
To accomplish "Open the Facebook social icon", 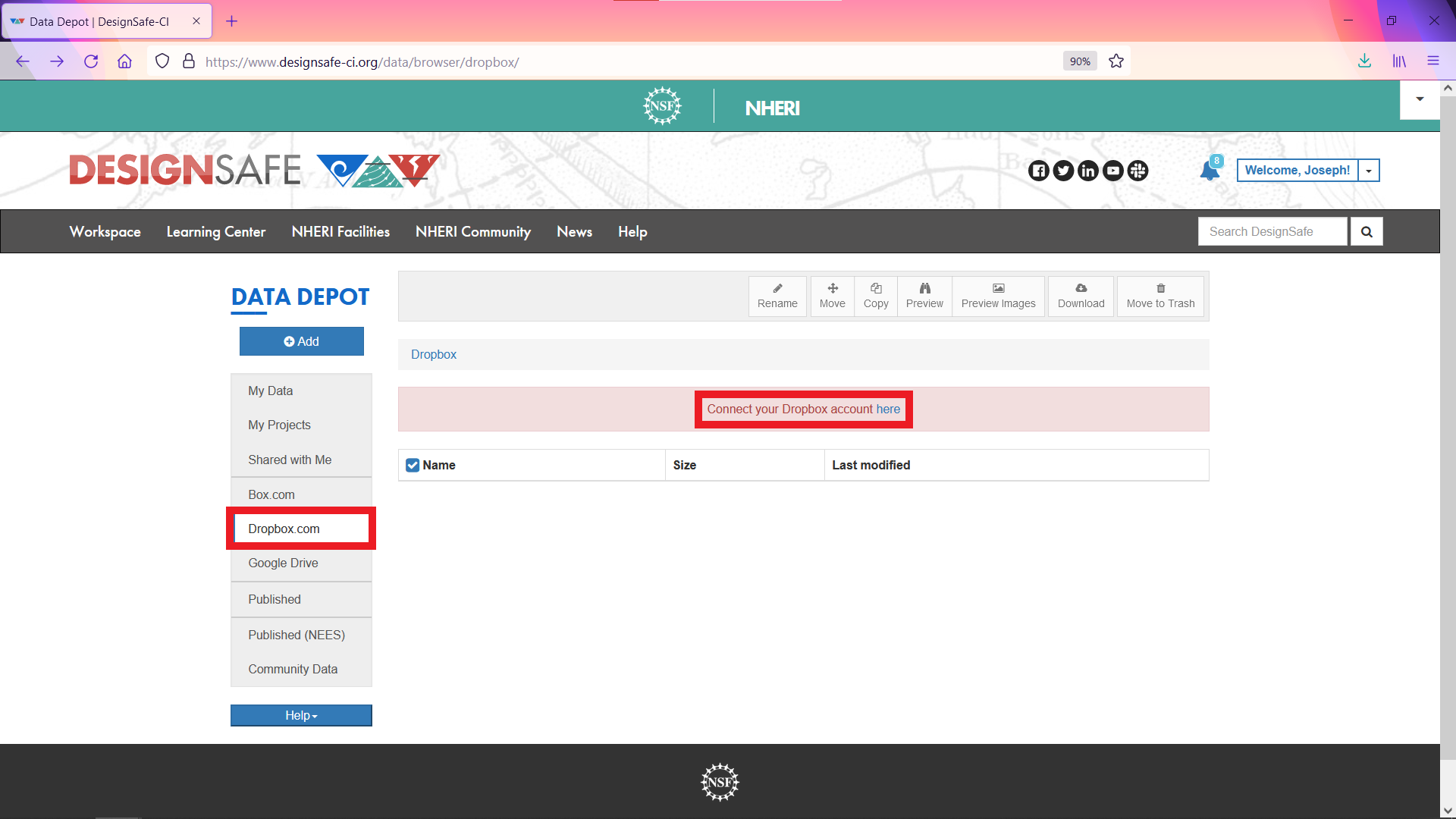I will pos(1039,171).
